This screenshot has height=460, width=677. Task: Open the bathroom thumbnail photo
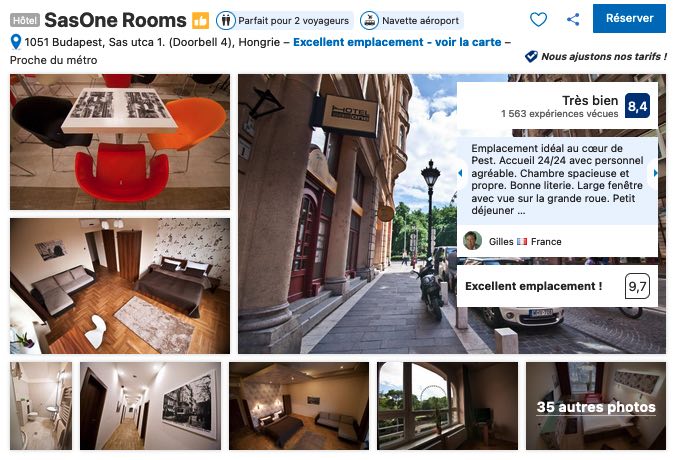(41, 406)
